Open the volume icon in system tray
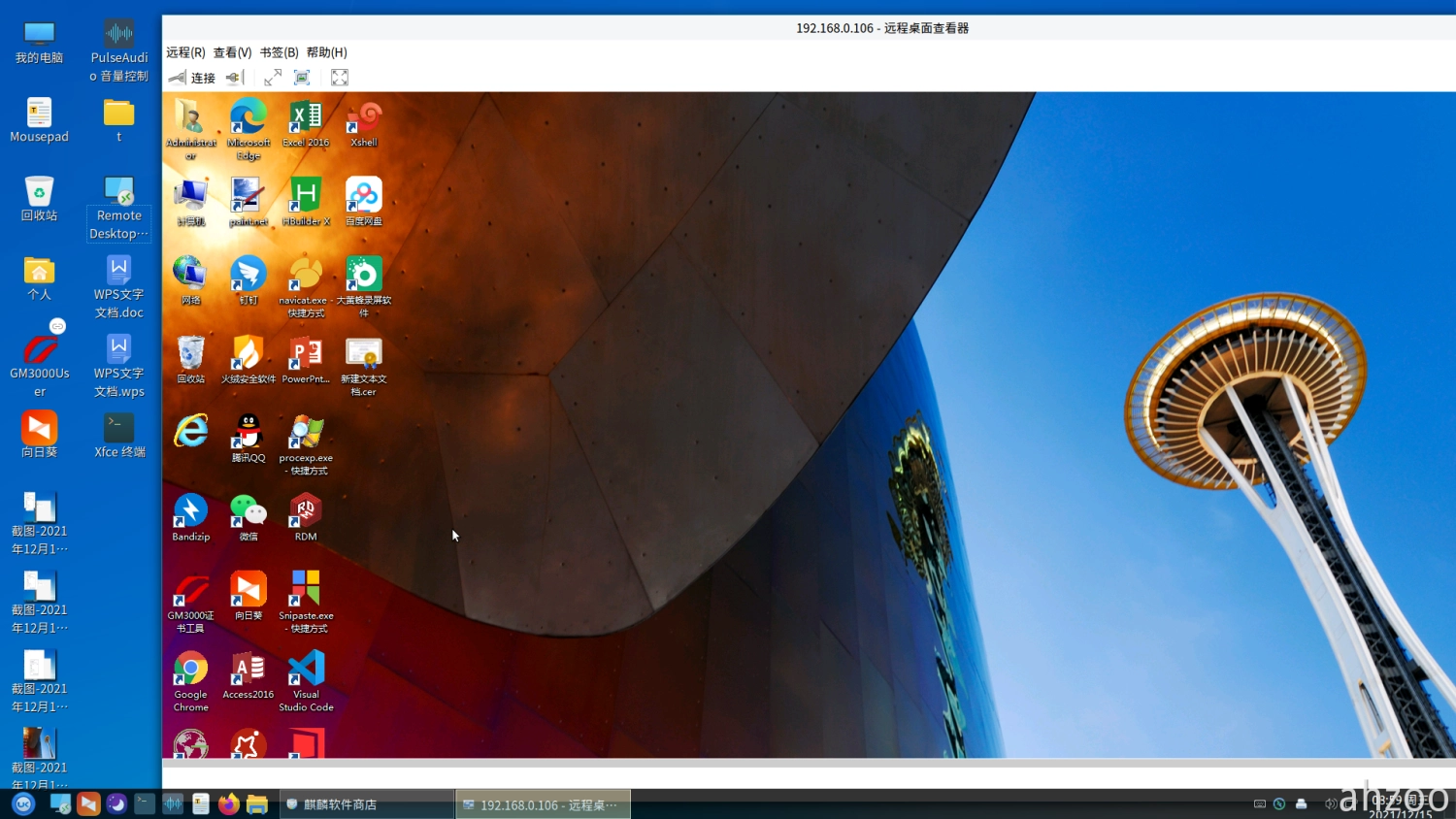Viewport: 1456px width, 819px height. click(1330, 803)
